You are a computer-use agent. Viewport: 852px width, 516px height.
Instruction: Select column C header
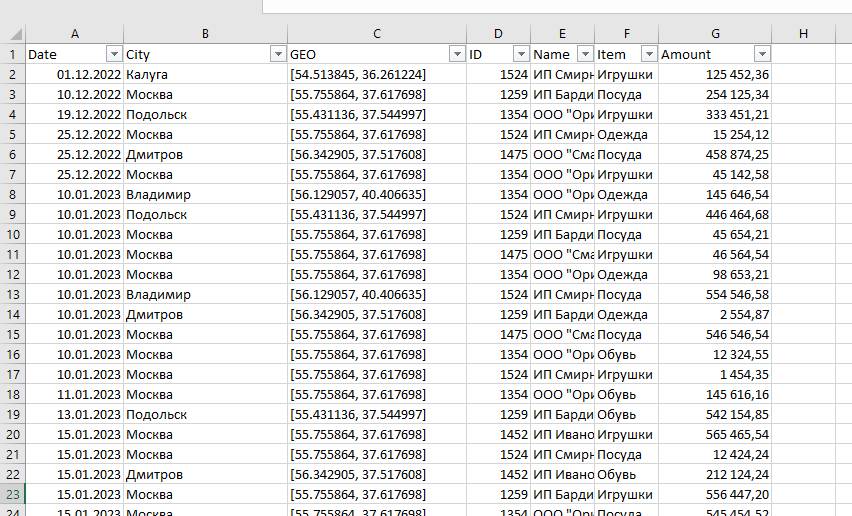tap(377, 34)
